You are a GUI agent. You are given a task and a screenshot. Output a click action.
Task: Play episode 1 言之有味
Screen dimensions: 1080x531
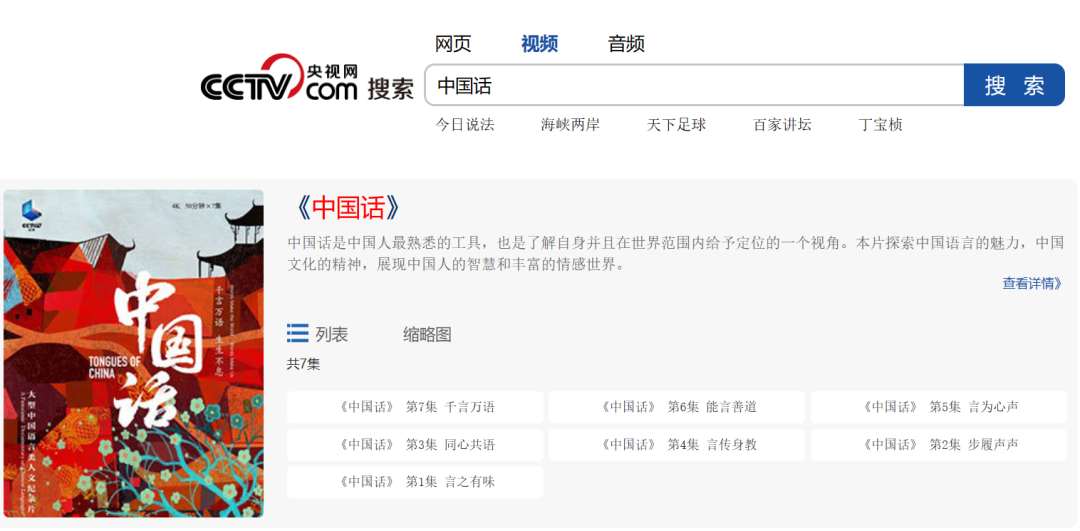tap(416, 482)
